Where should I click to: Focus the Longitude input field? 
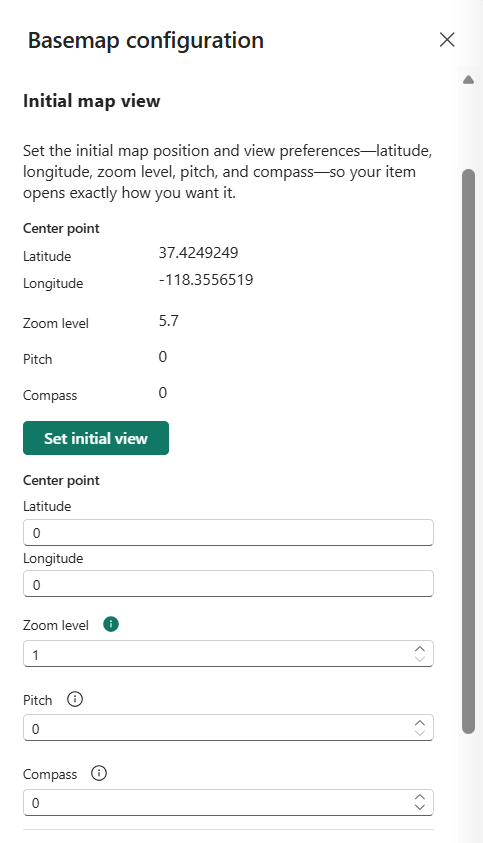pos(228,584)
